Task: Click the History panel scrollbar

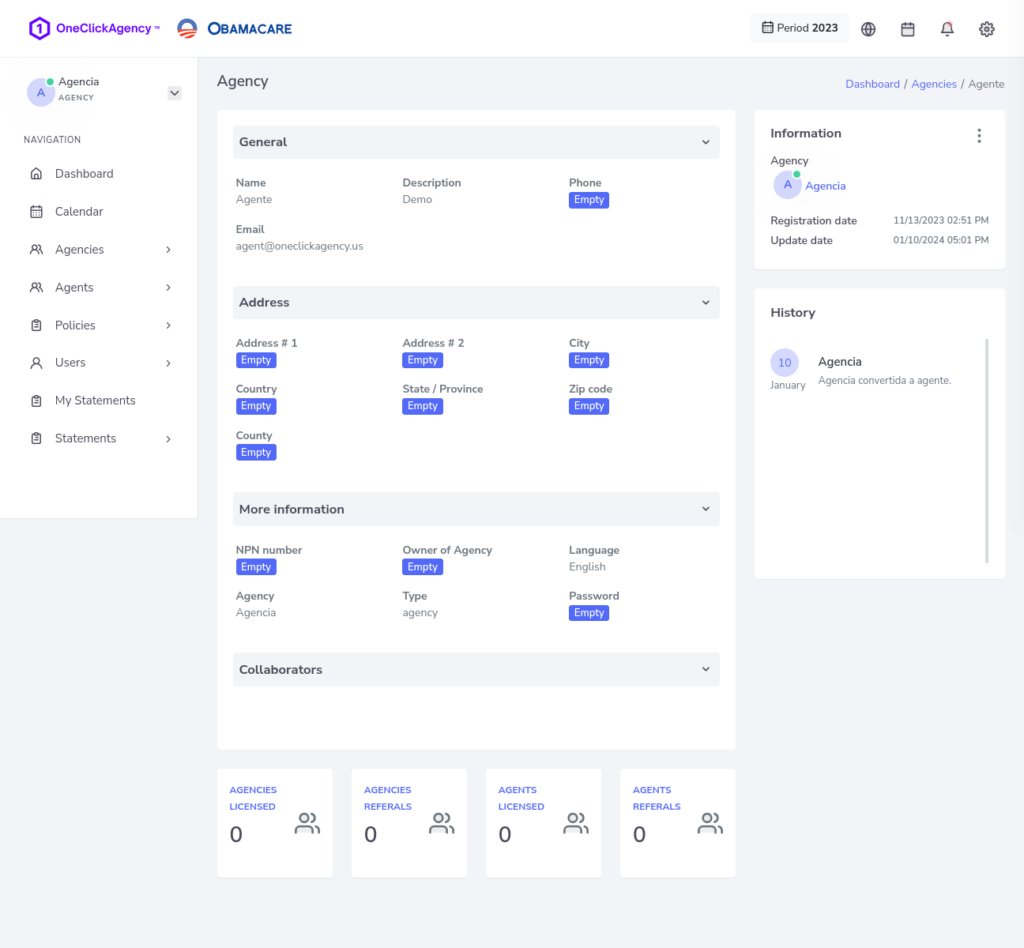Action: tap(987, 450)
